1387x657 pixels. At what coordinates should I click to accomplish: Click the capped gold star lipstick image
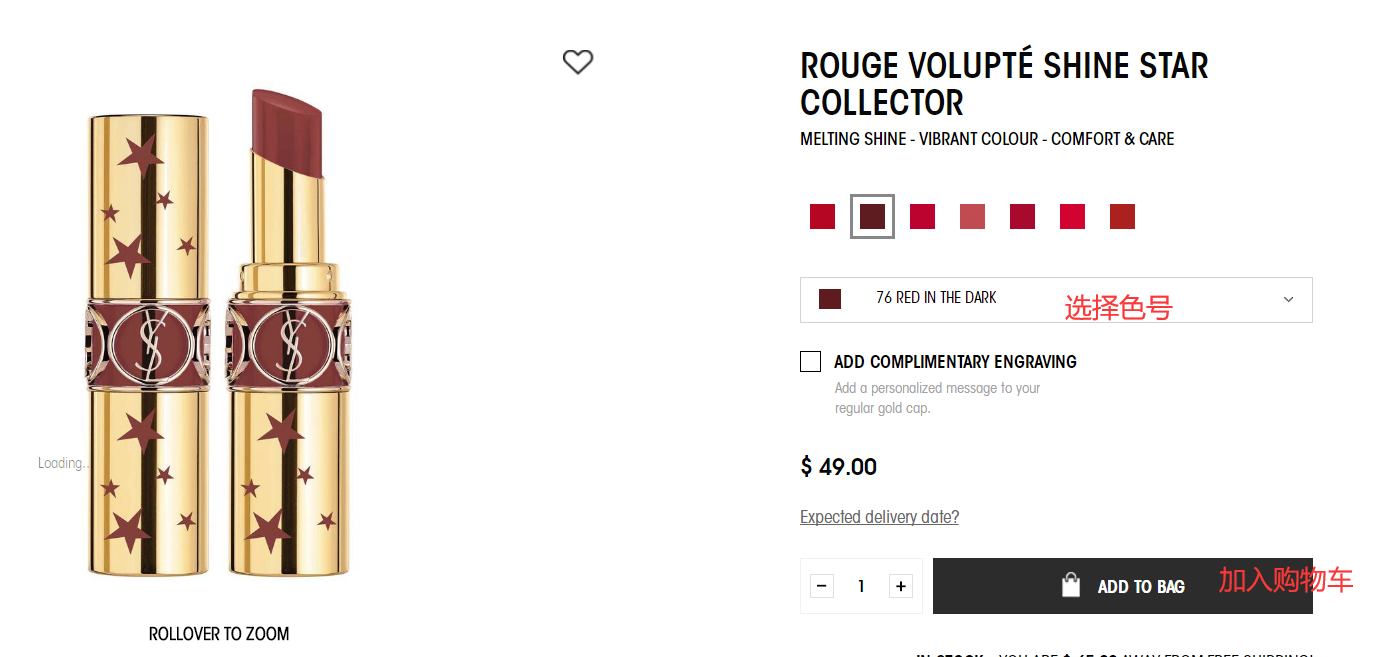pos(148,345)
